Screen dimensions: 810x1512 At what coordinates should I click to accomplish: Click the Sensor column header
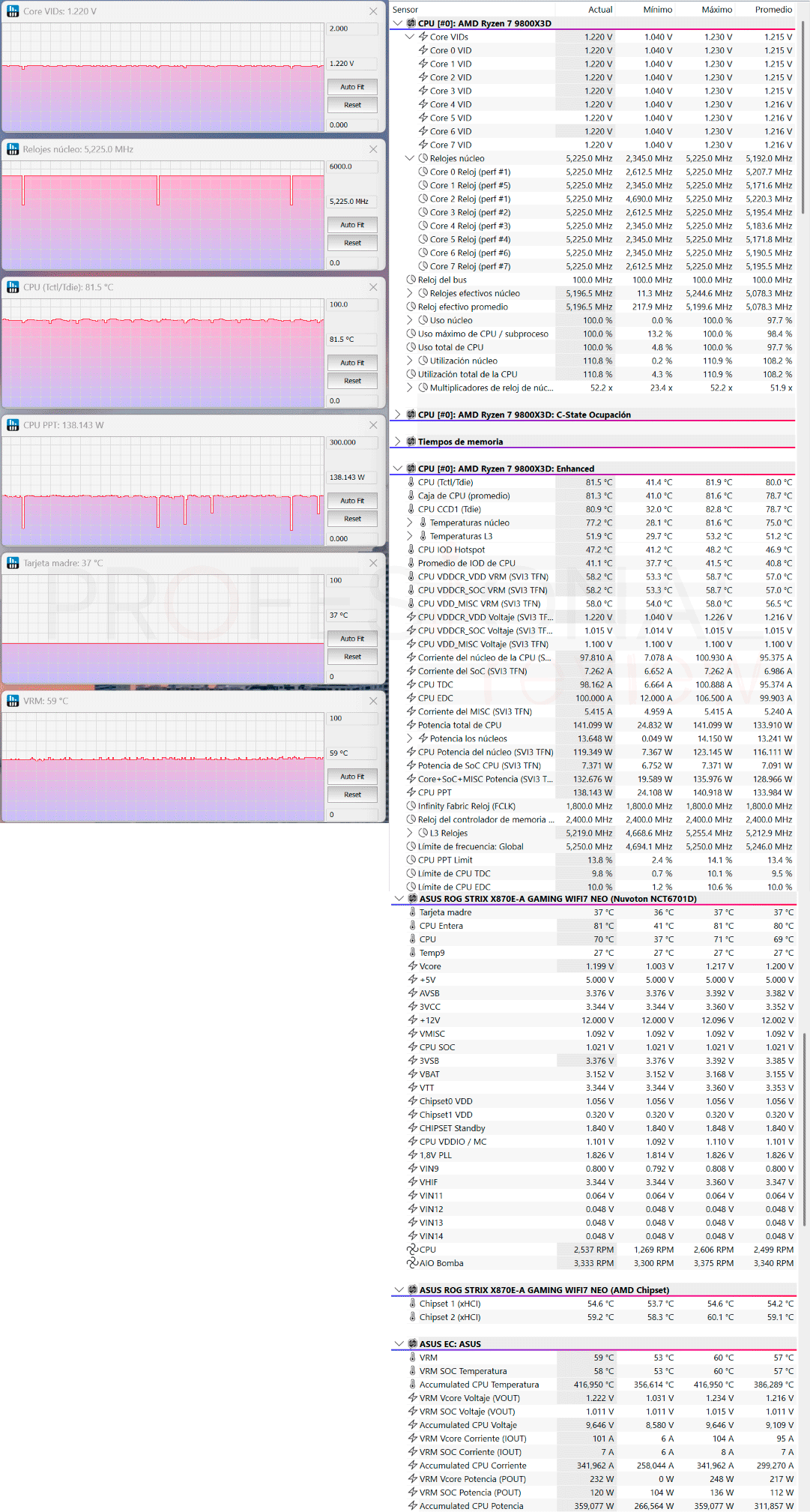pyautogui.click(x=405, y=10)
